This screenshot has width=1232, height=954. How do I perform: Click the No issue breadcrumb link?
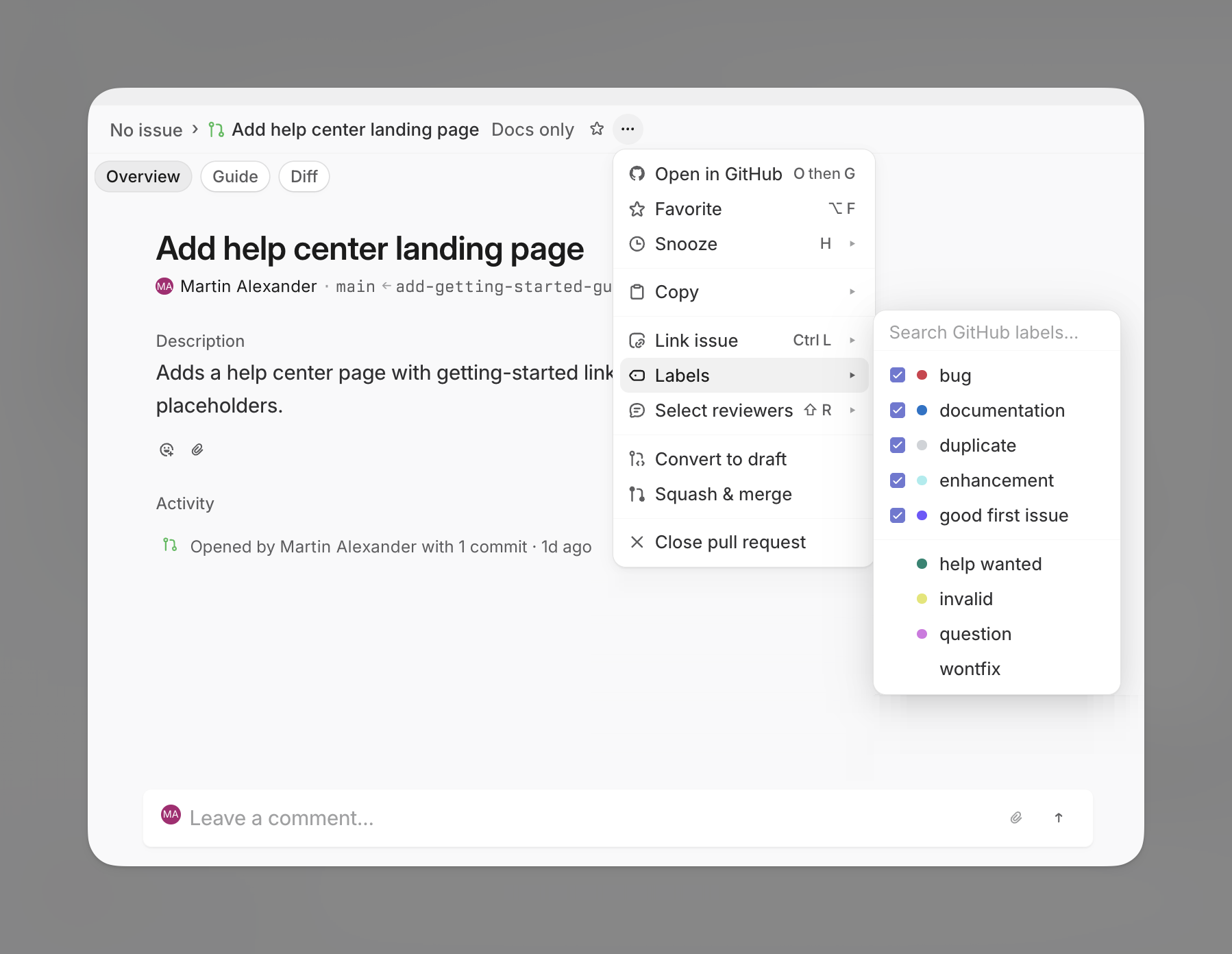tap(146, 130)
